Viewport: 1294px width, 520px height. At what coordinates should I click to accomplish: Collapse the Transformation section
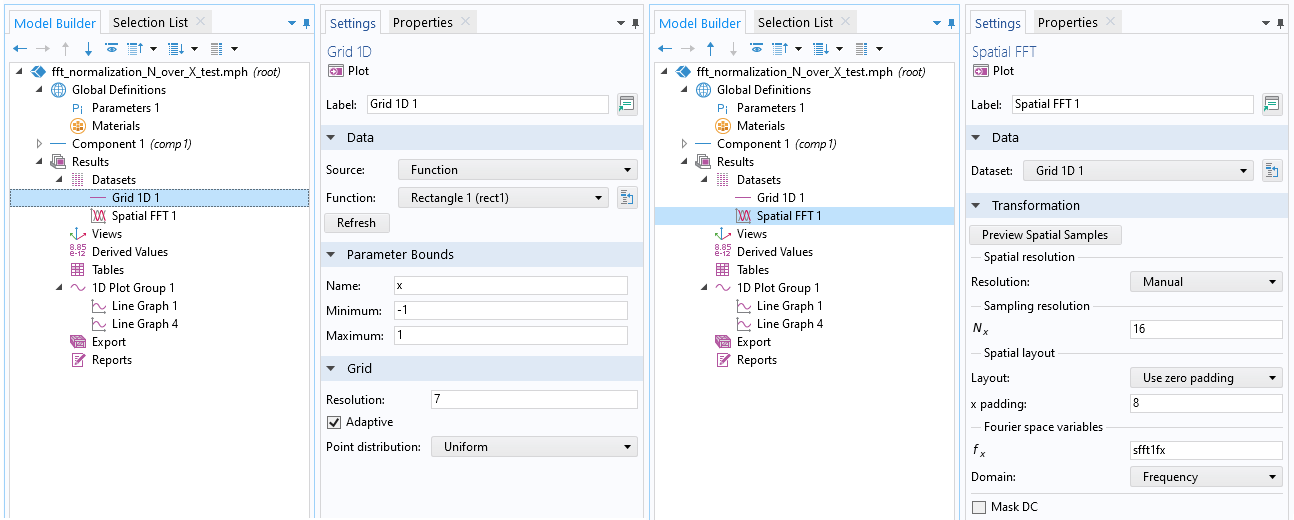click(x=977, y=206)
